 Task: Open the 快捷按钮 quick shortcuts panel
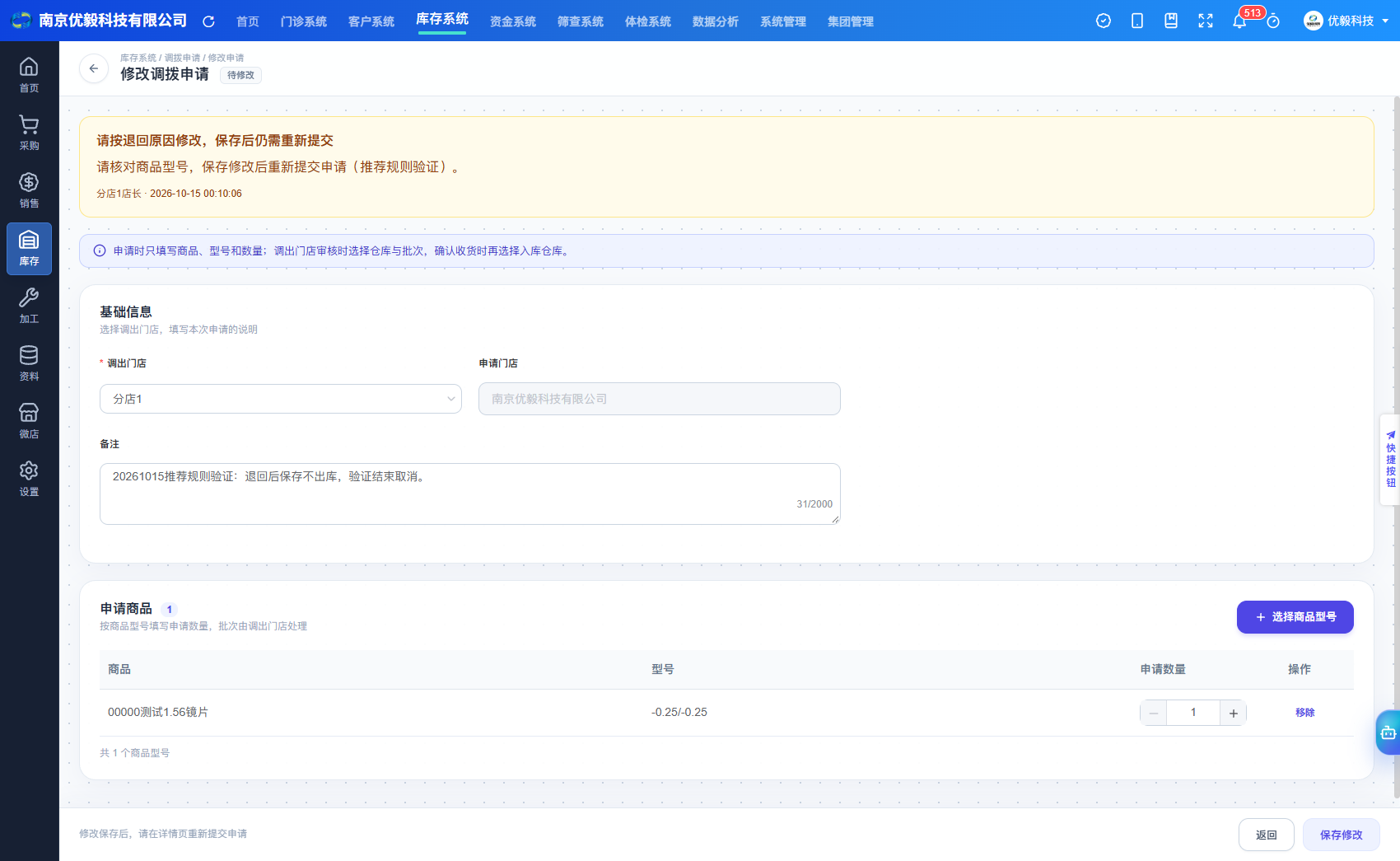pyautogui.click(x=1390, y=459)
